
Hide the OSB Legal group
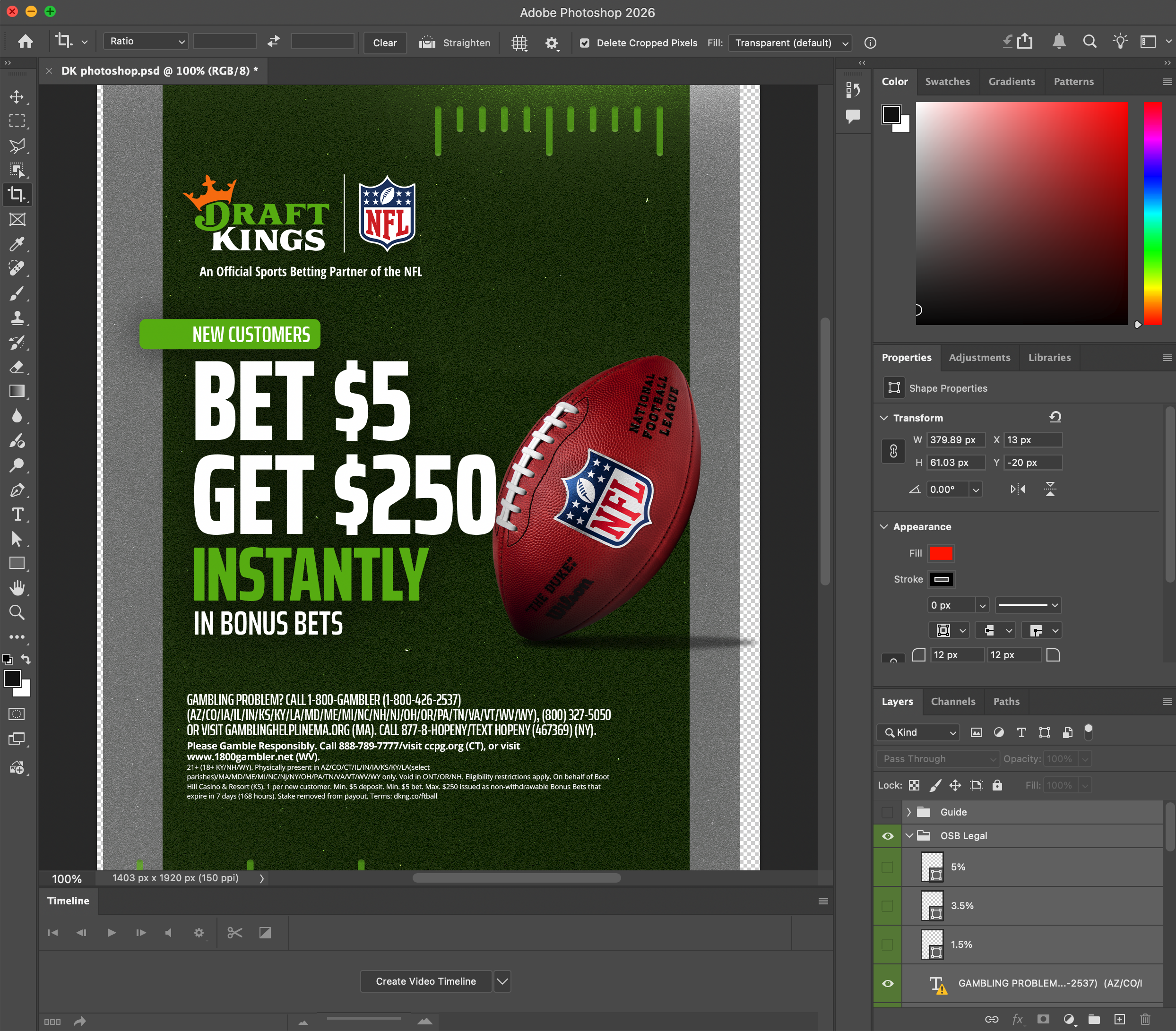click(x=887, y=836)
